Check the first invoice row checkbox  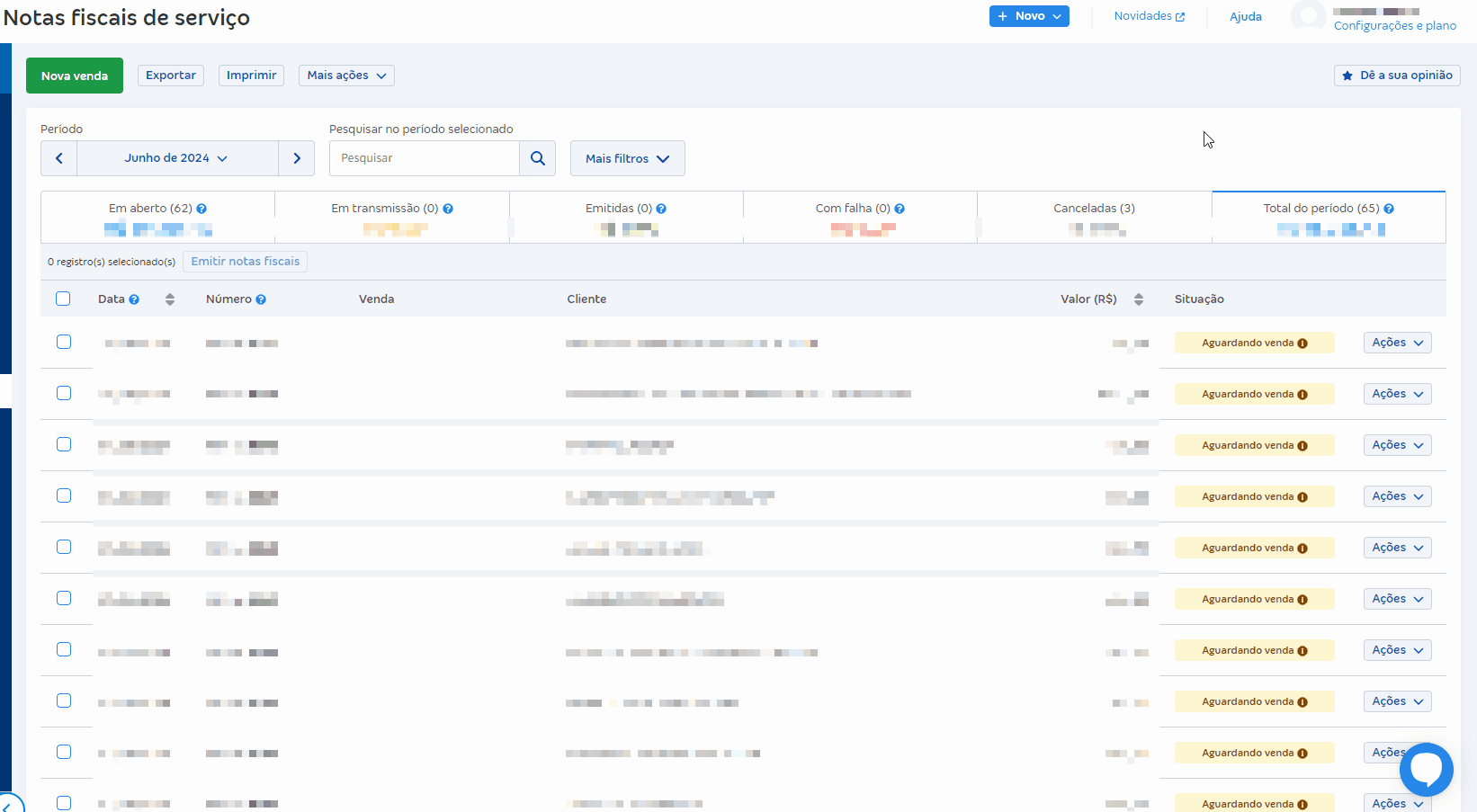pos(64,342)
